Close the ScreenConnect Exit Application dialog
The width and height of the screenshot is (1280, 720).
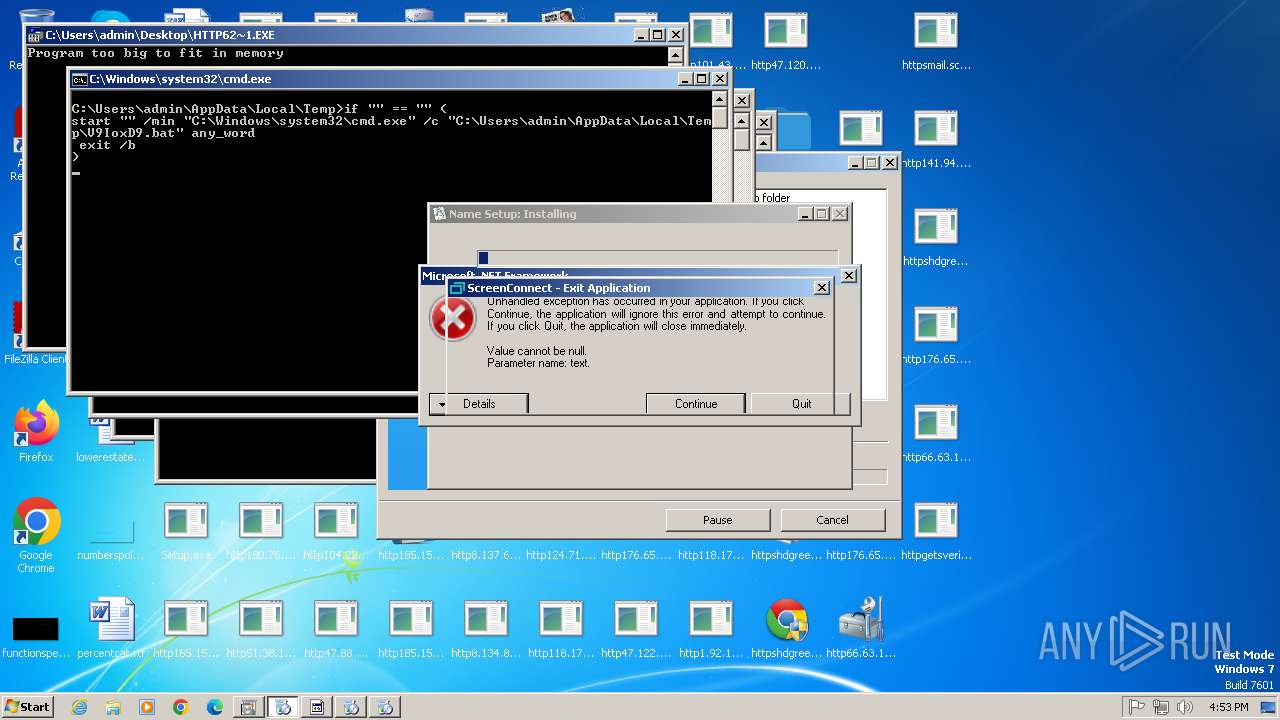click(821, 288)
